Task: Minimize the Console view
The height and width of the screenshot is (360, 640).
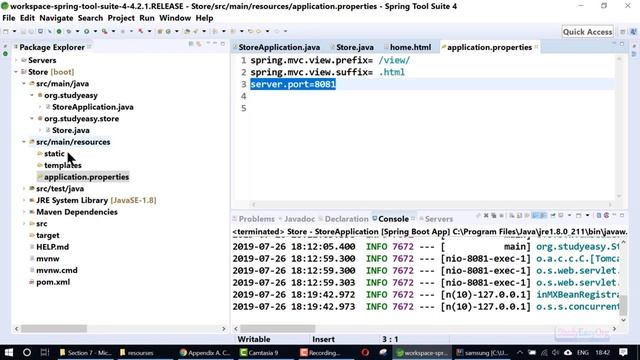Action: point(614,215)
